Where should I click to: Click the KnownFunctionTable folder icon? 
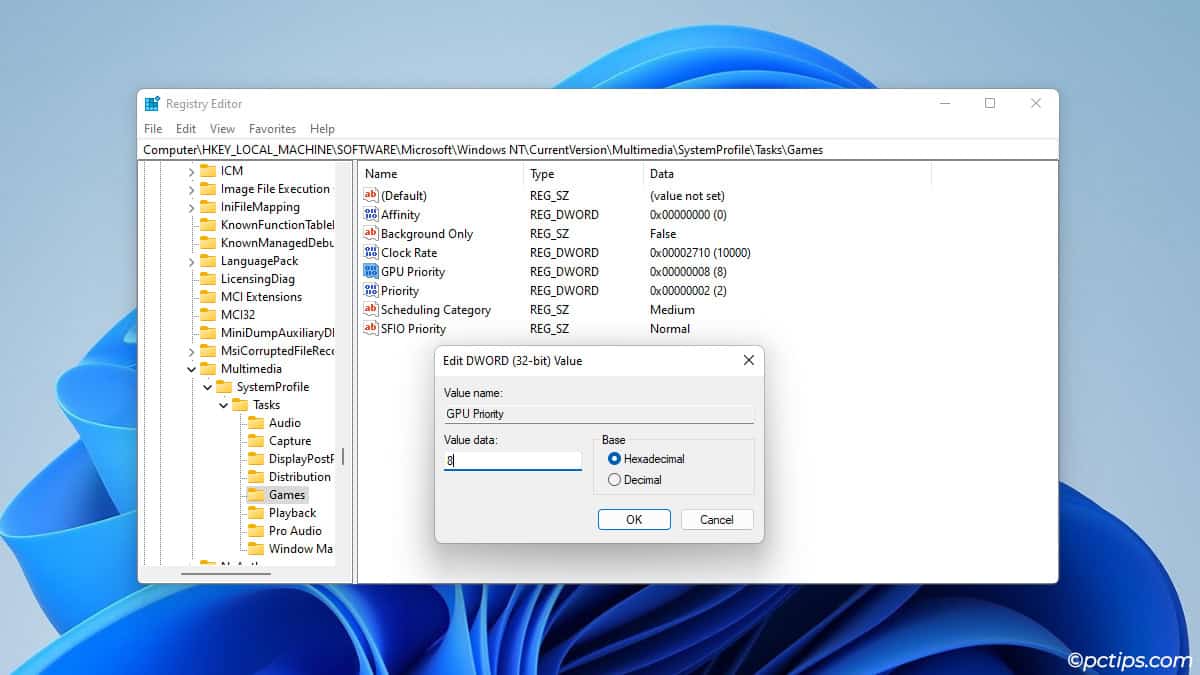click(208, 225)
